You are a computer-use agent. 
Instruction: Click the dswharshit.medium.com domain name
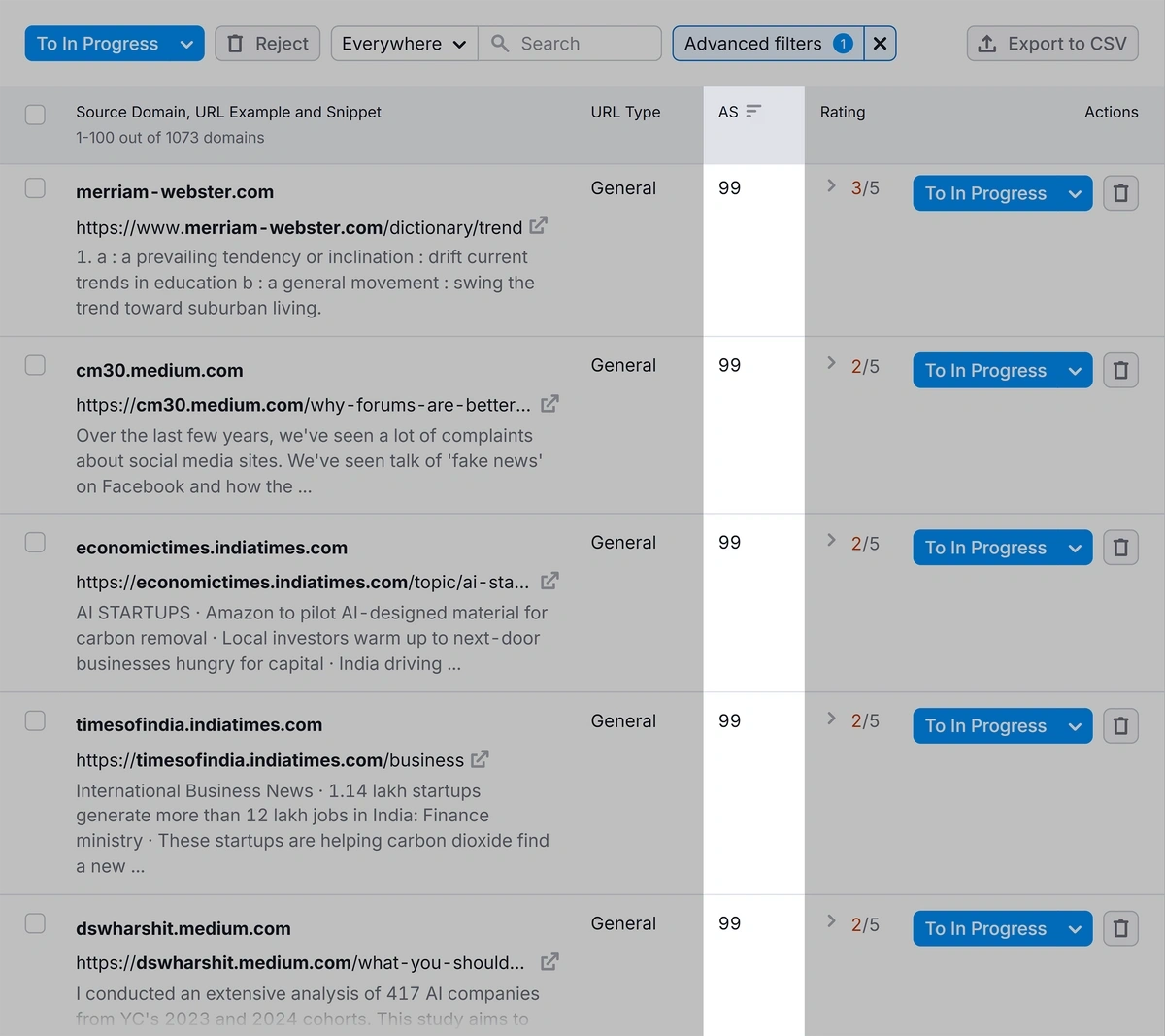pos(183,928)
